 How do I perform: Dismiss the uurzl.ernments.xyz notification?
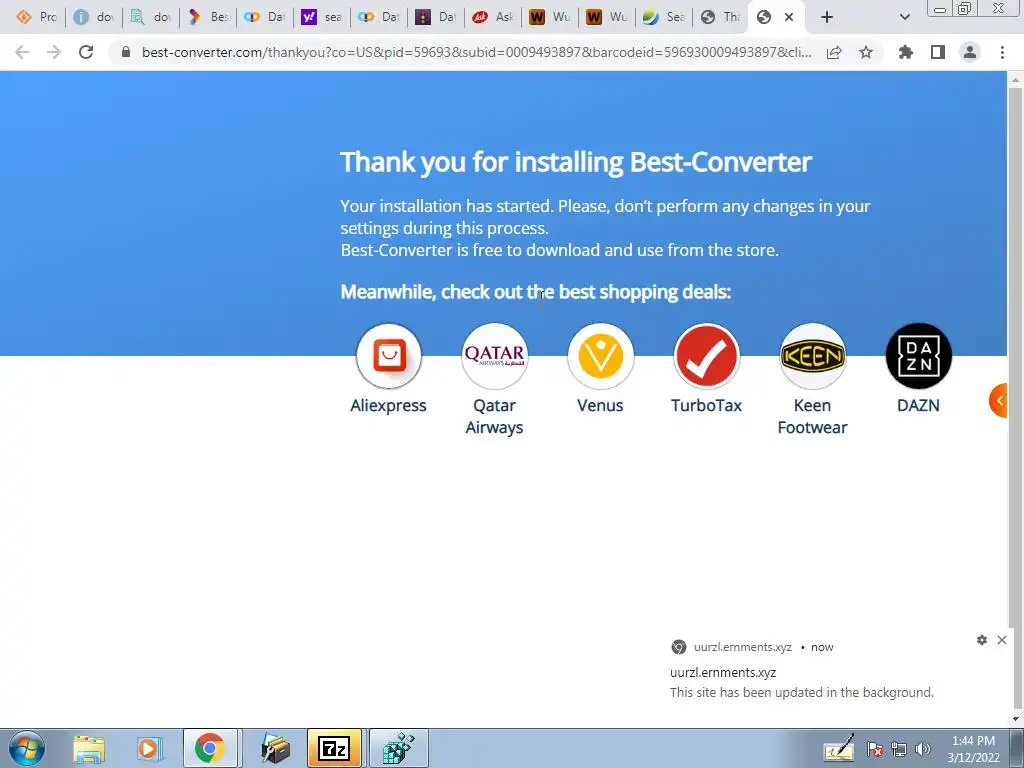pos(1002,640)
